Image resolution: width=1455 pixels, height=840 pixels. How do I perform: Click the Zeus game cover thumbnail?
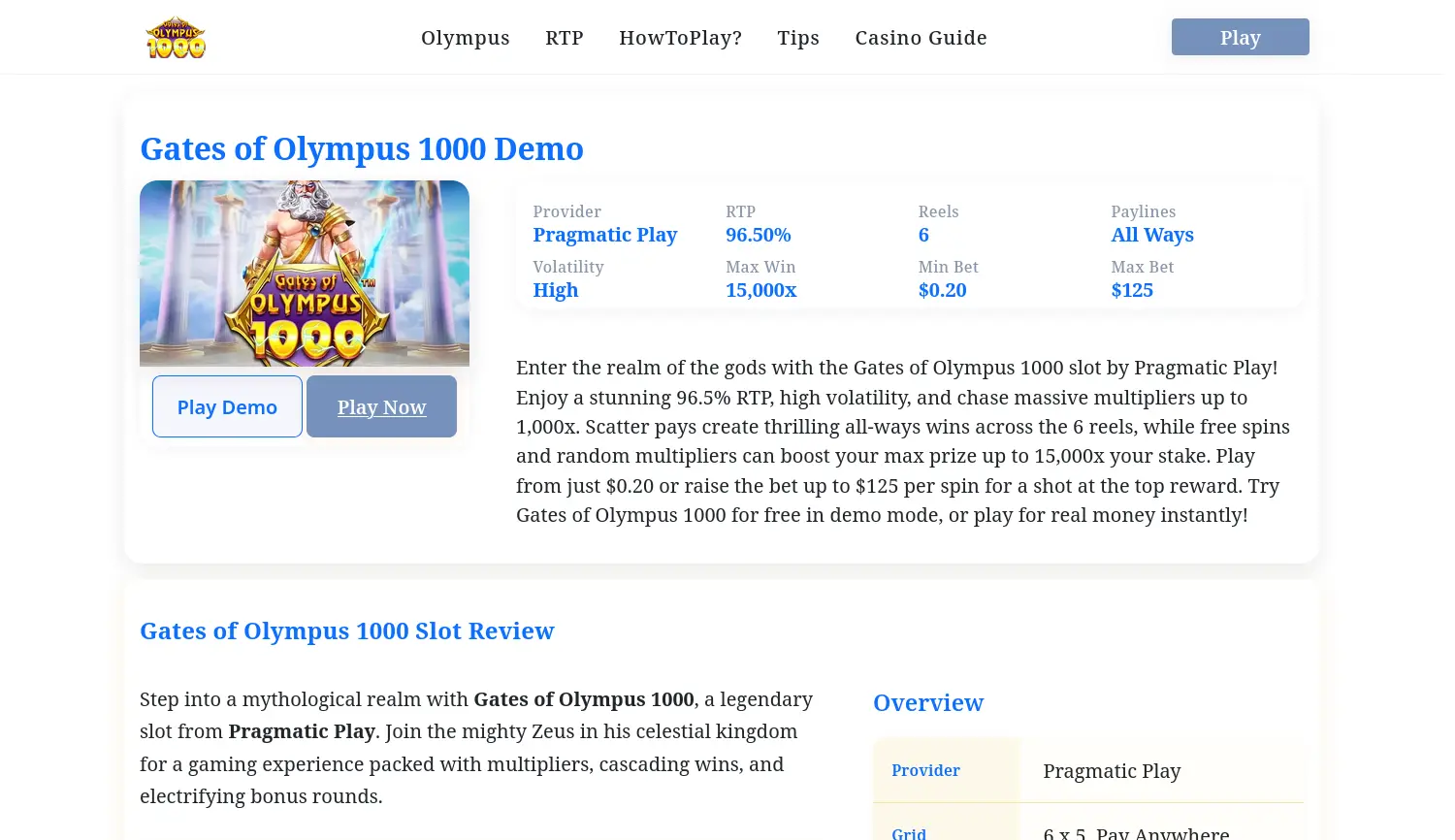304,273
